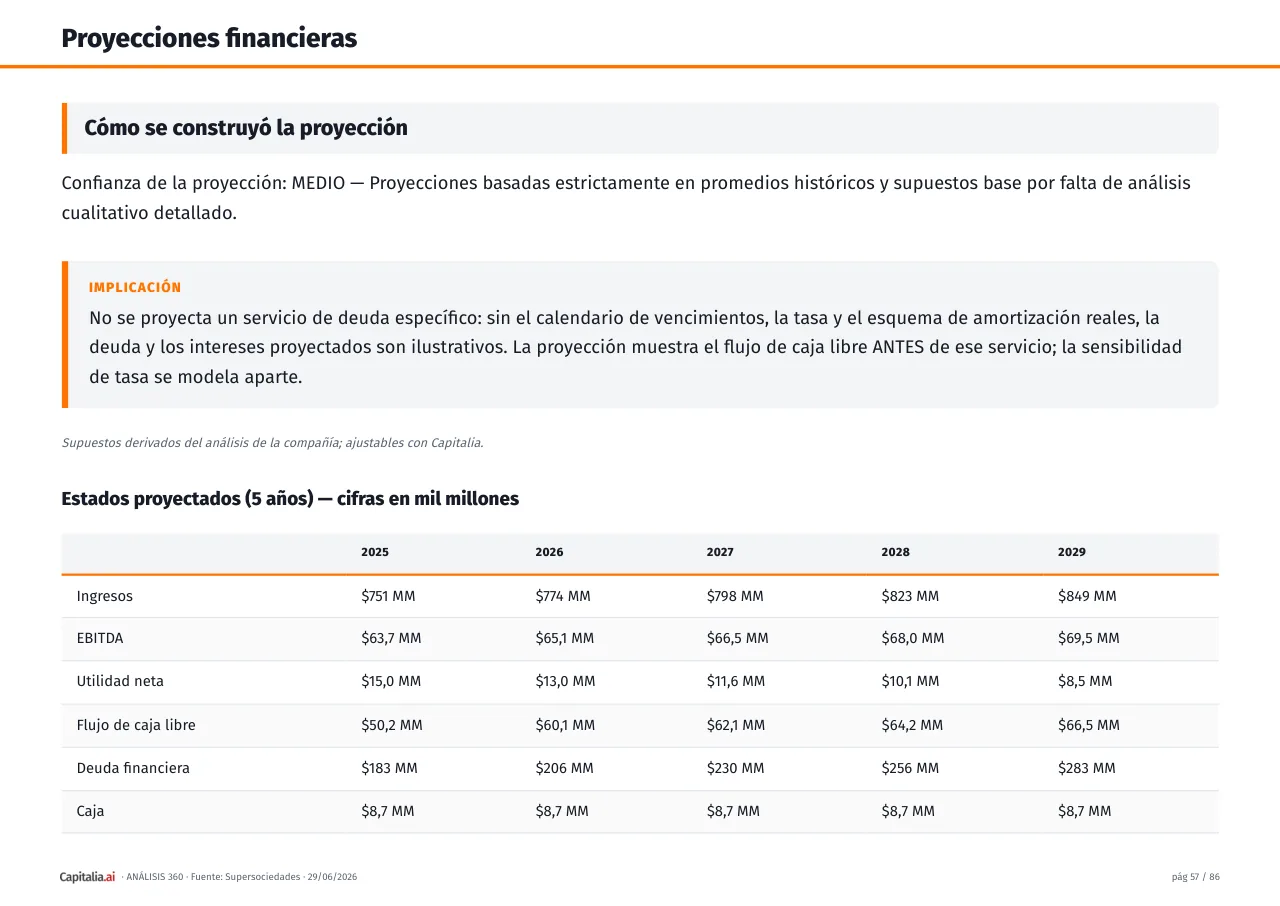This screenshot has height=906, width=1280.
Task: Click the orange IMPLICACIÓN label
Action: 135,288
